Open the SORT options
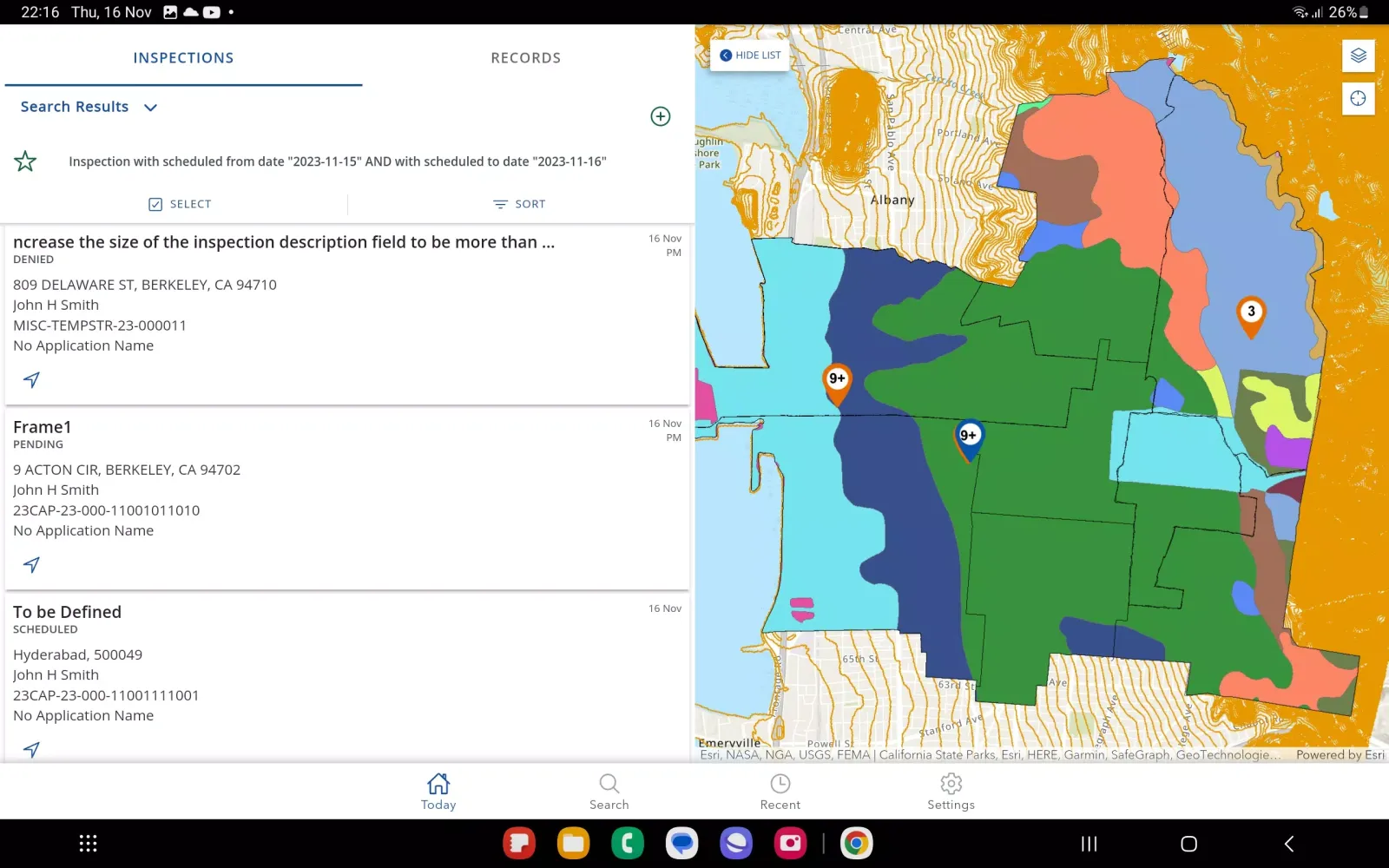The image size is (1389, 868). pos(519,204)
